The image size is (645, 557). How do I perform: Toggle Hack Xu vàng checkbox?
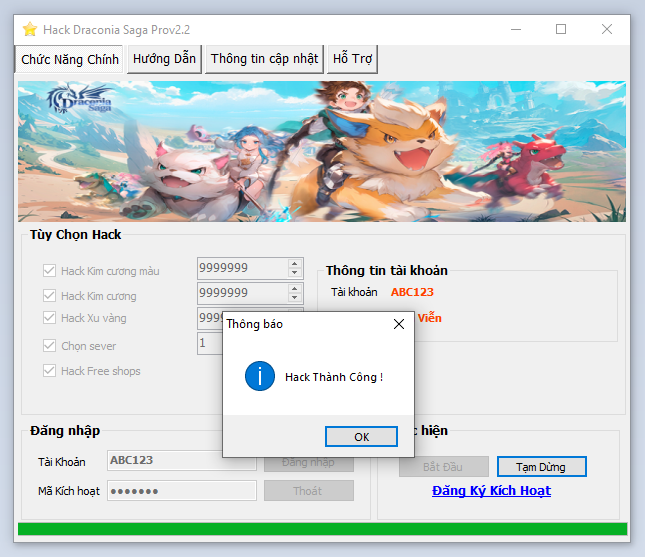coord(49,318)
